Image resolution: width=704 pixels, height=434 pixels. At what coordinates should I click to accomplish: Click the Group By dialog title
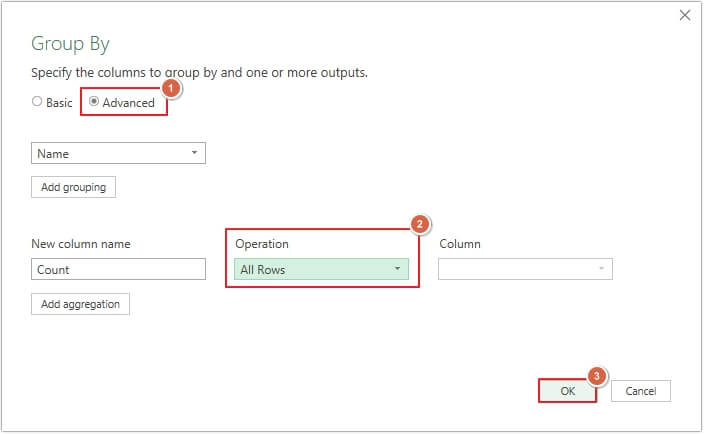pyautogui.click(x=70, y=44)
